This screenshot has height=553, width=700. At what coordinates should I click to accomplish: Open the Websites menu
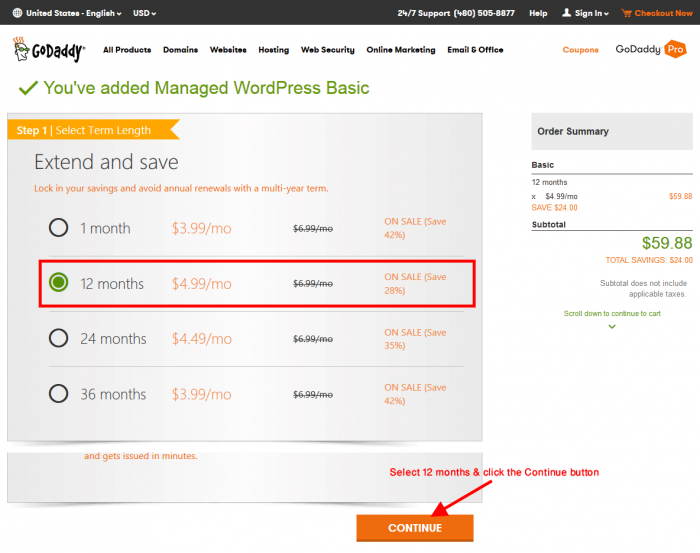(228, 50)
